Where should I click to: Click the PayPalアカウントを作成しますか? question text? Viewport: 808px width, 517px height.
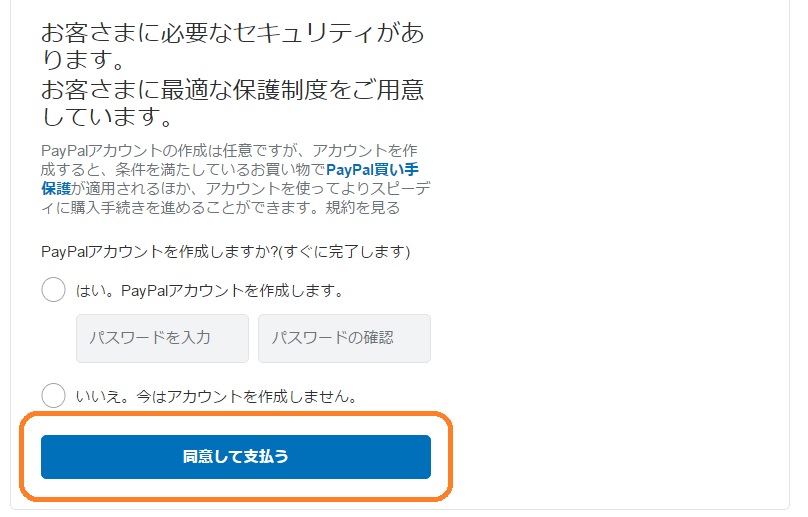[x=159, y=252]
